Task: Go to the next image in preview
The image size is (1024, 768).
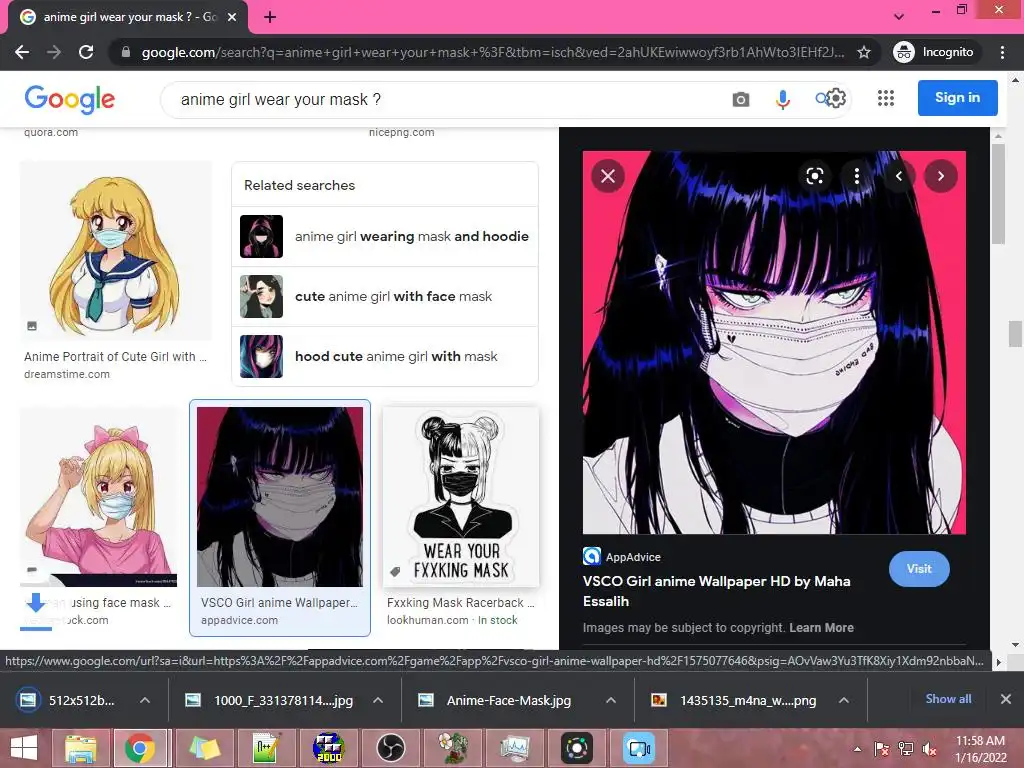Action: point(941,176)
